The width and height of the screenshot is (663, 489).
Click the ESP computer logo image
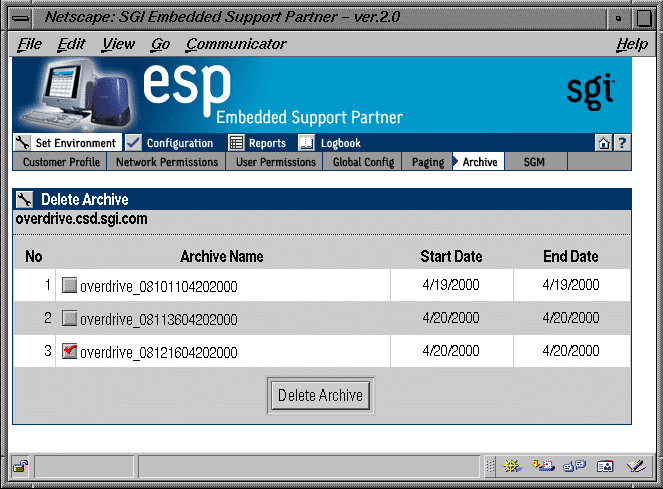pos(78,96)
